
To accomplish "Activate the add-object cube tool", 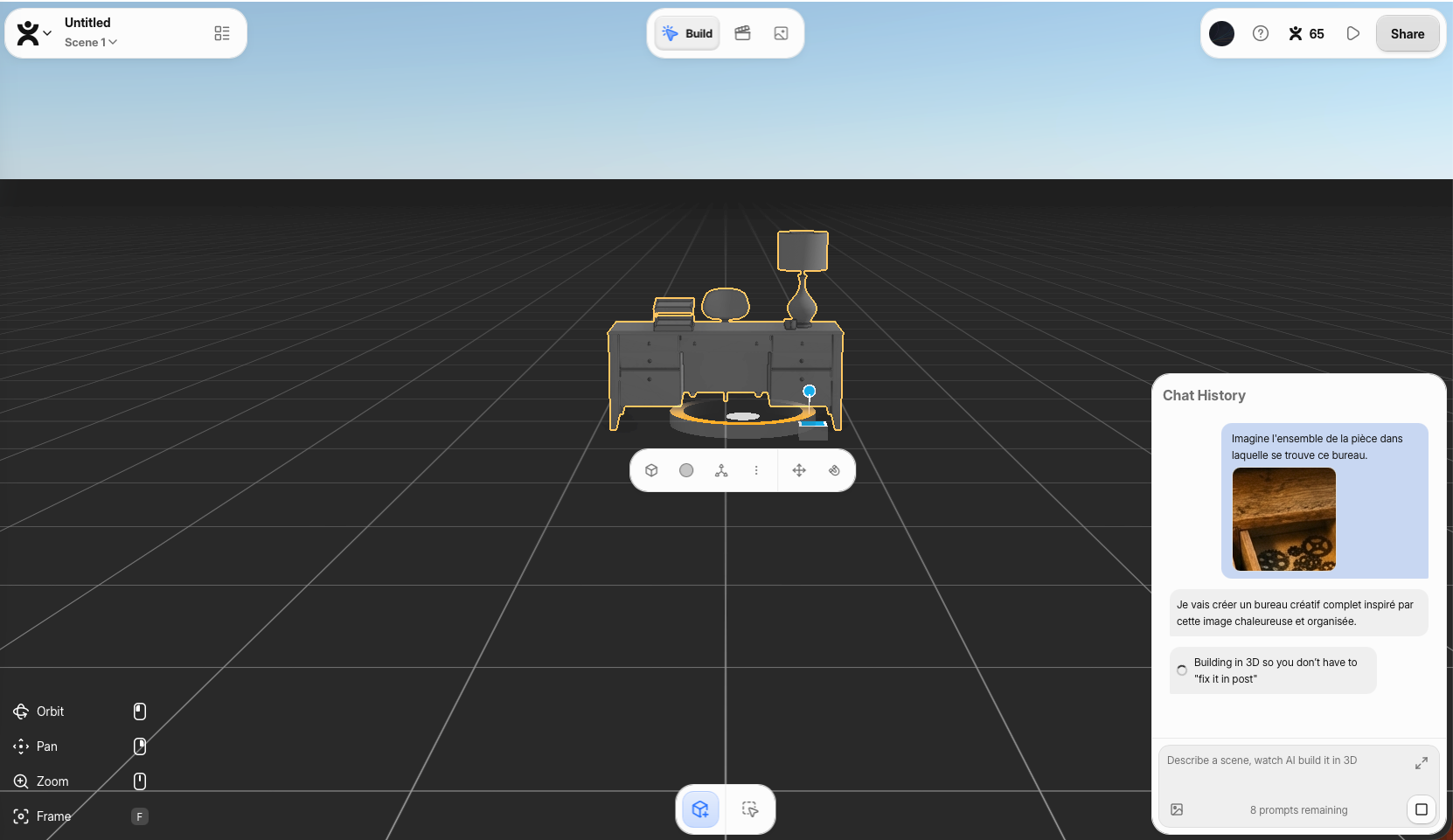I will point(700,809).
